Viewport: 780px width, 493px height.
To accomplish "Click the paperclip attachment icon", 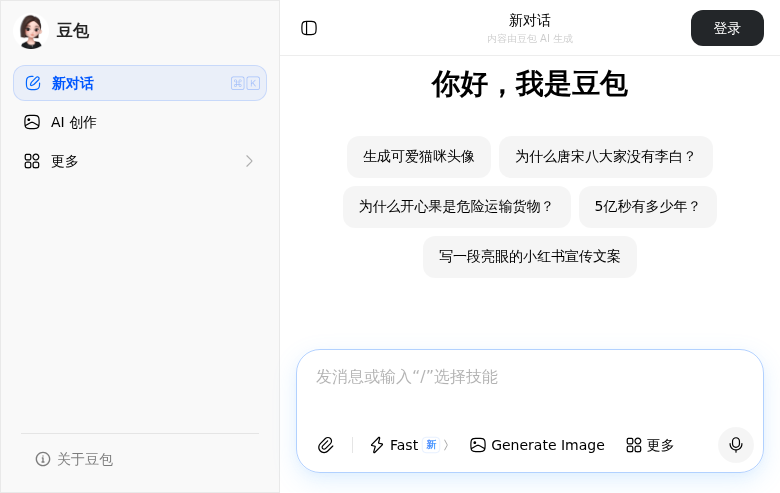I will [326, 445].
